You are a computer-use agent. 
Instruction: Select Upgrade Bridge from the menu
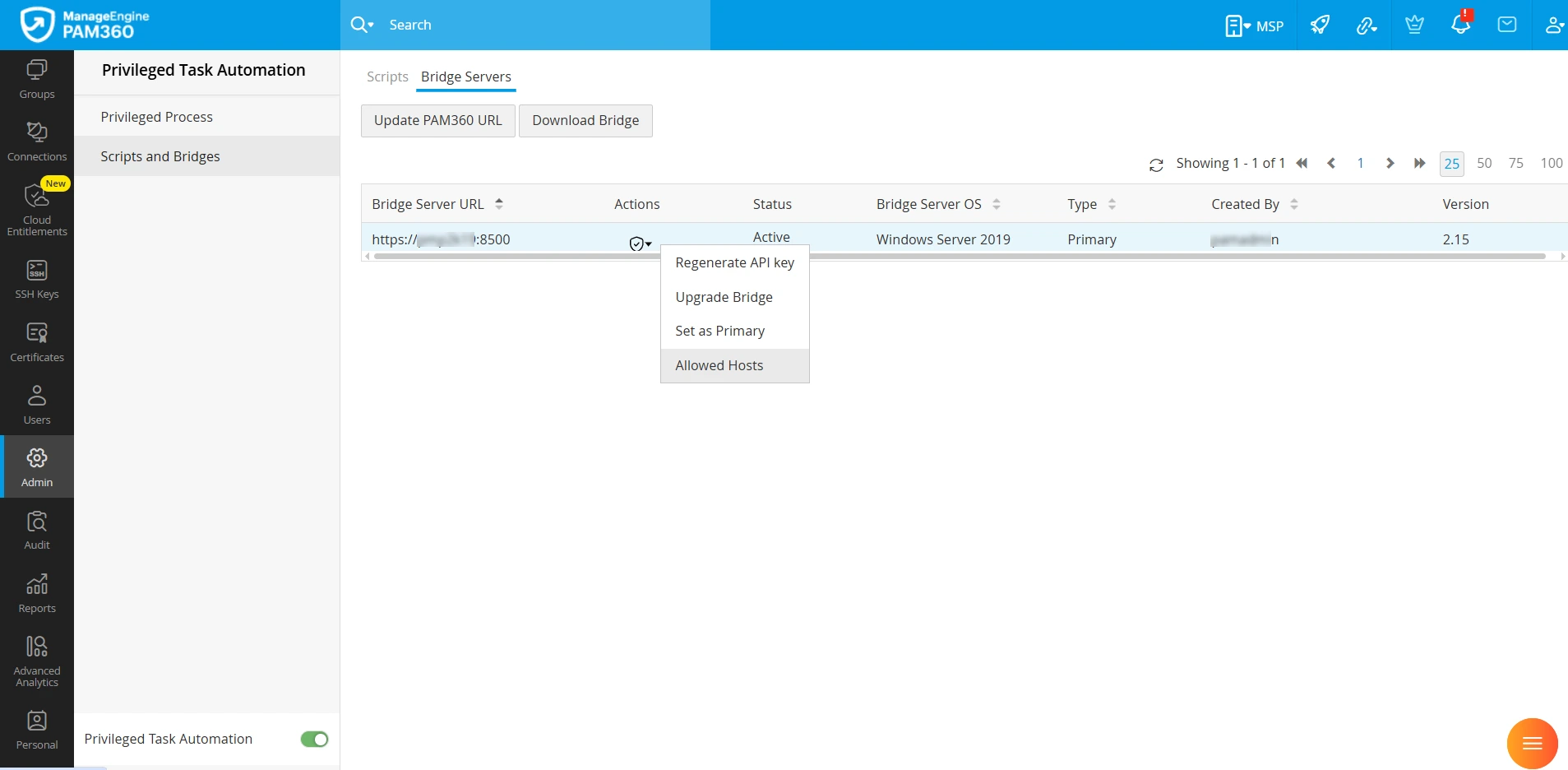[723, 297]
